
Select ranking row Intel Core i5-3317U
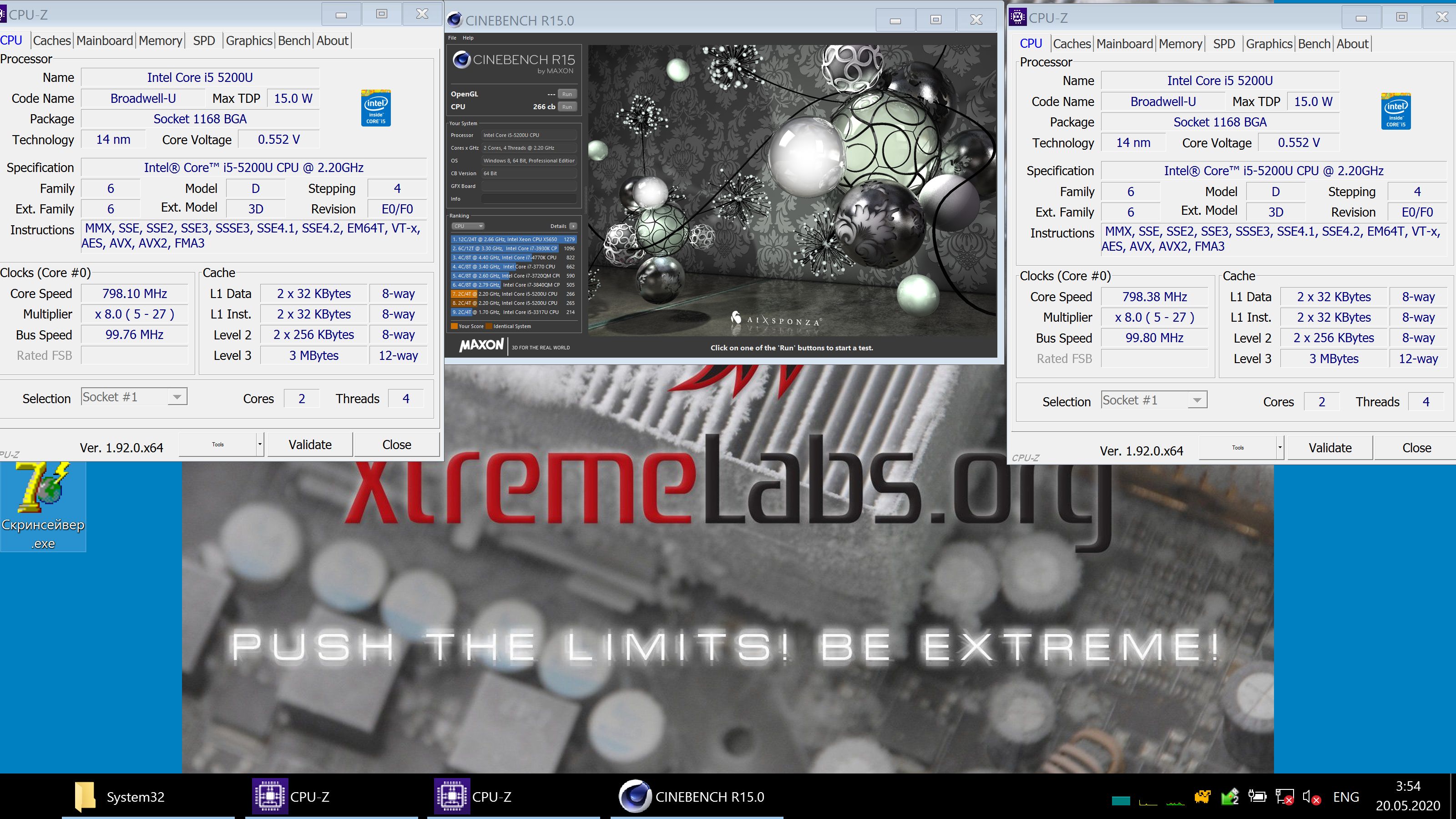514,312
